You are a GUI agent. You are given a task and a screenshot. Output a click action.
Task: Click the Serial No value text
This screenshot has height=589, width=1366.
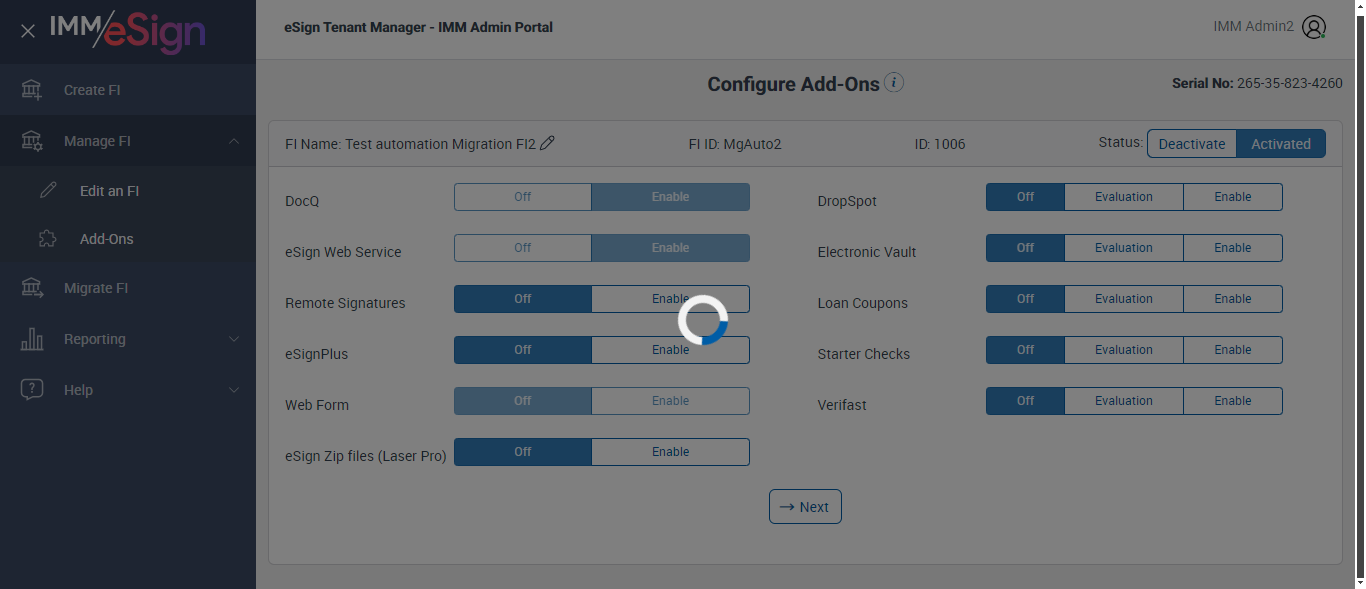click(1290, 84)
